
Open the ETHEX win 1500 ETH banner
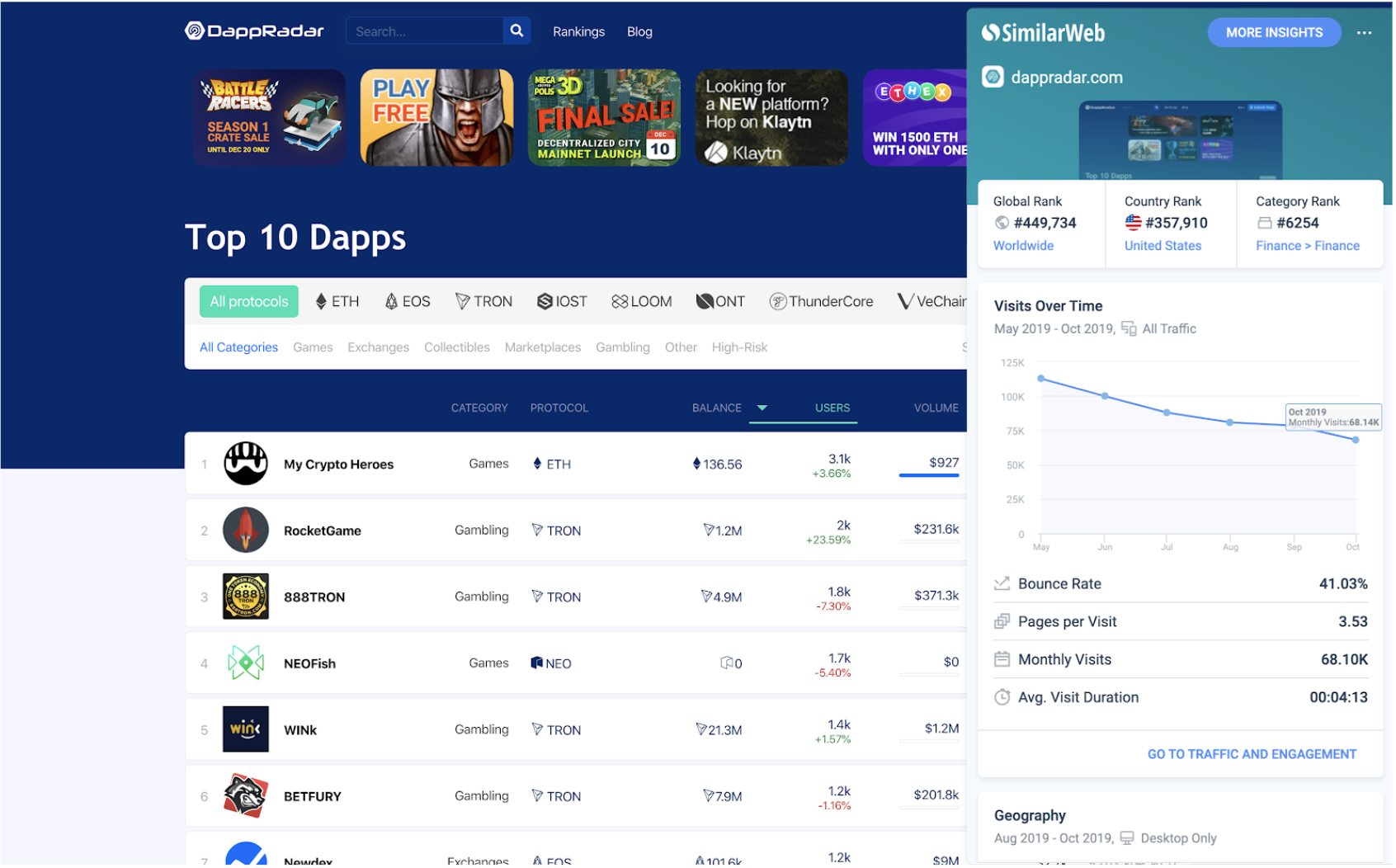[915, 117]
